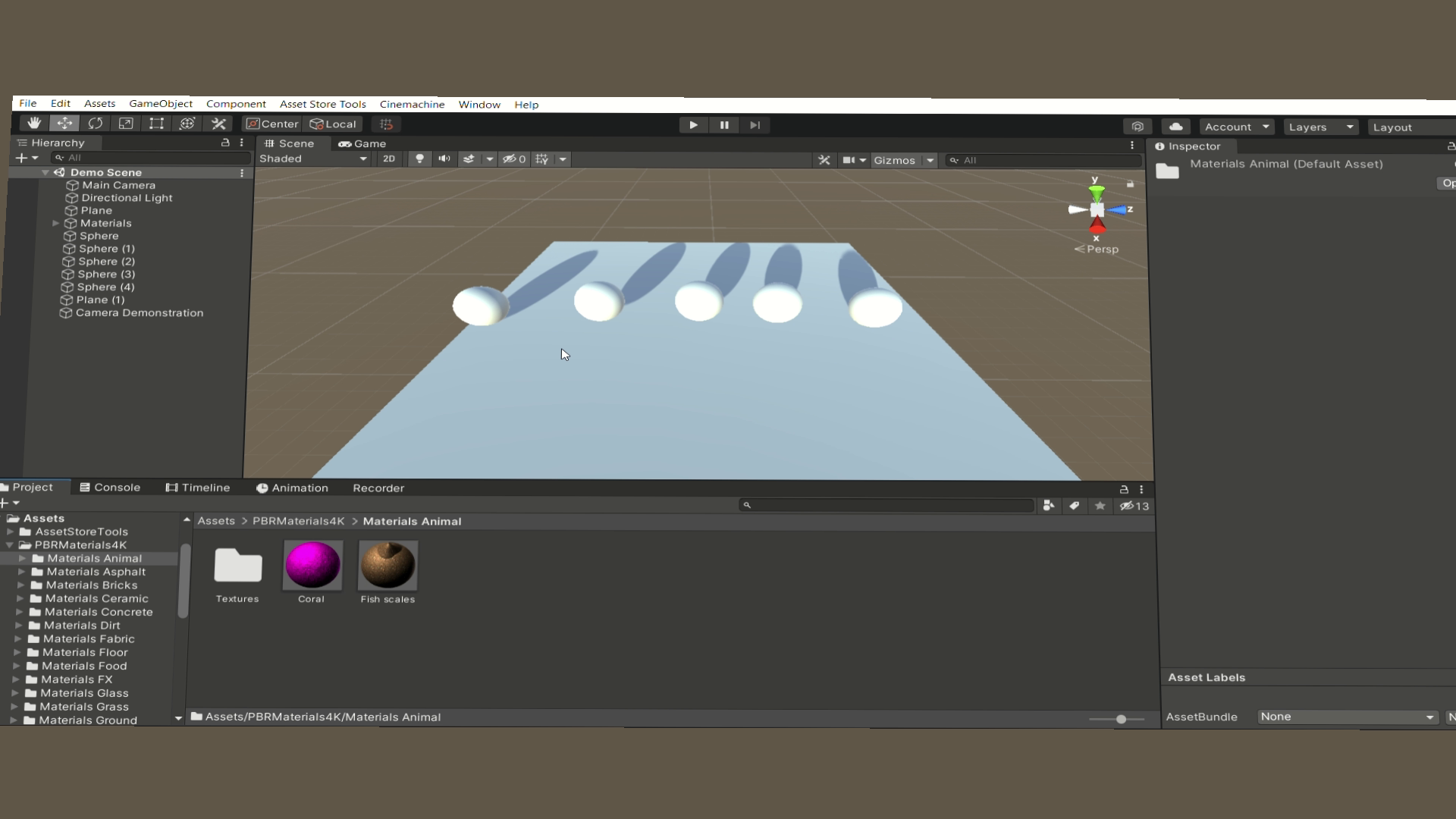Click the Hierarchy create plus button
1456x819 pixels.
[x=27, y=158]
